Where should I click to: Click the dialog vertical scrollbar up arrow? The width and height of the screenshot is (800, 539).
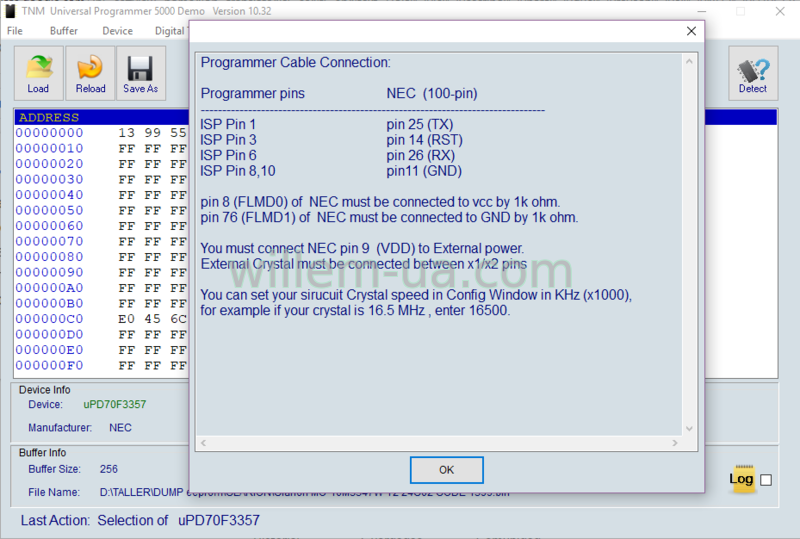pos(689,61)
